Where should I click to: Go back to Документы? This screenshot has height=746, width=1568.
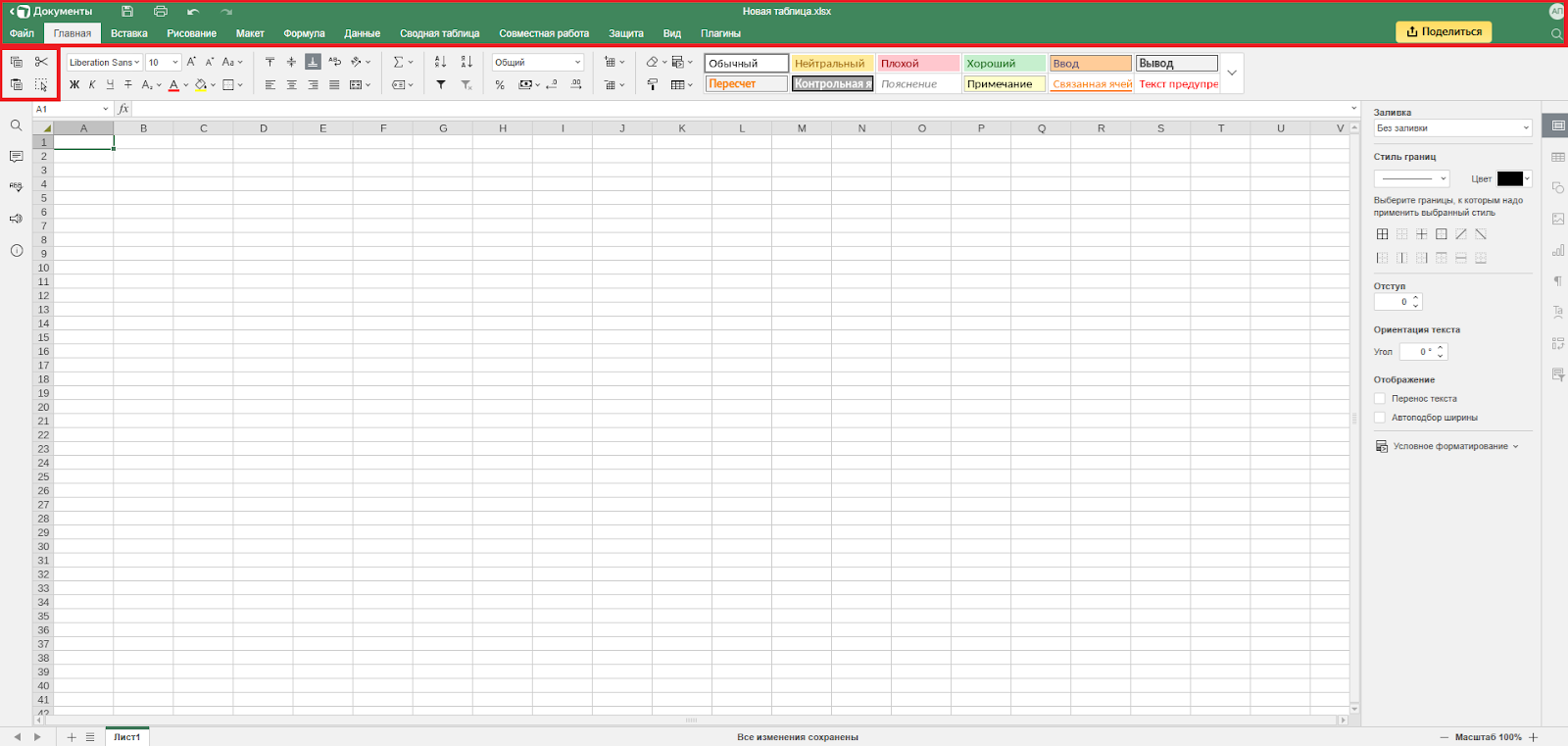pyautogui.click(x=54, y=11)
